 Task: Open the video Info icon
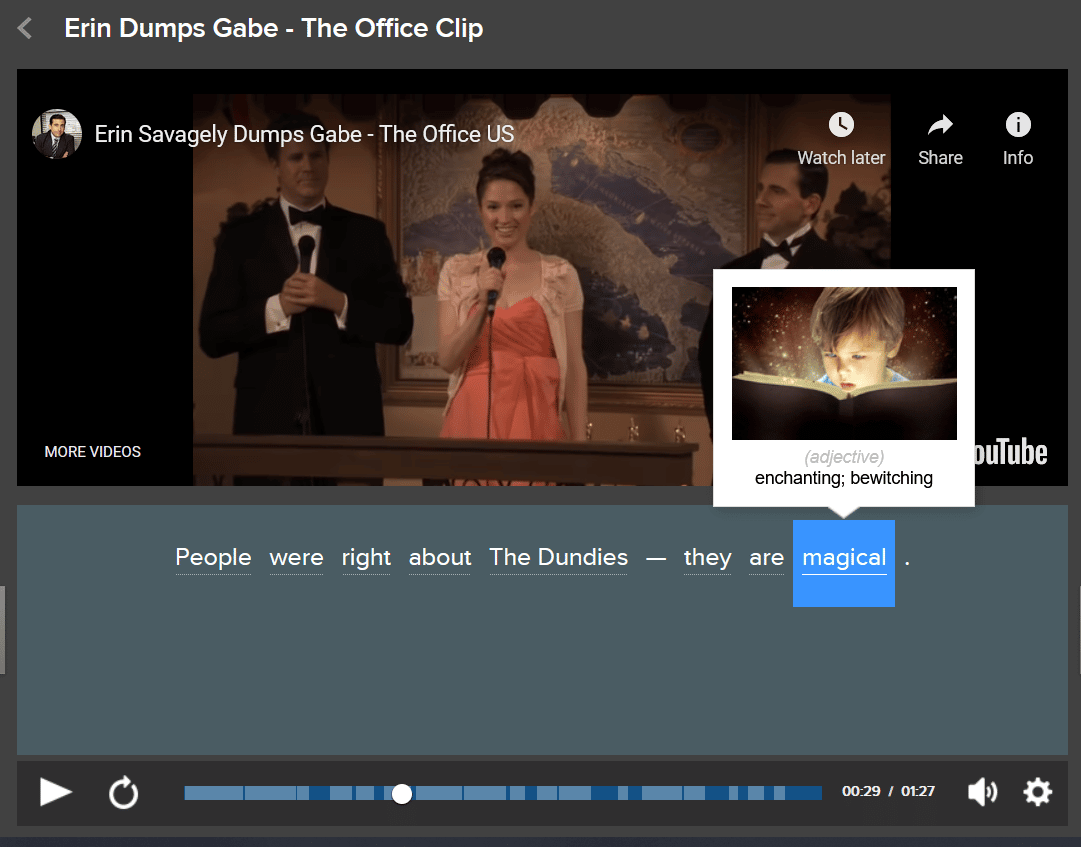tap(1017, 125)
